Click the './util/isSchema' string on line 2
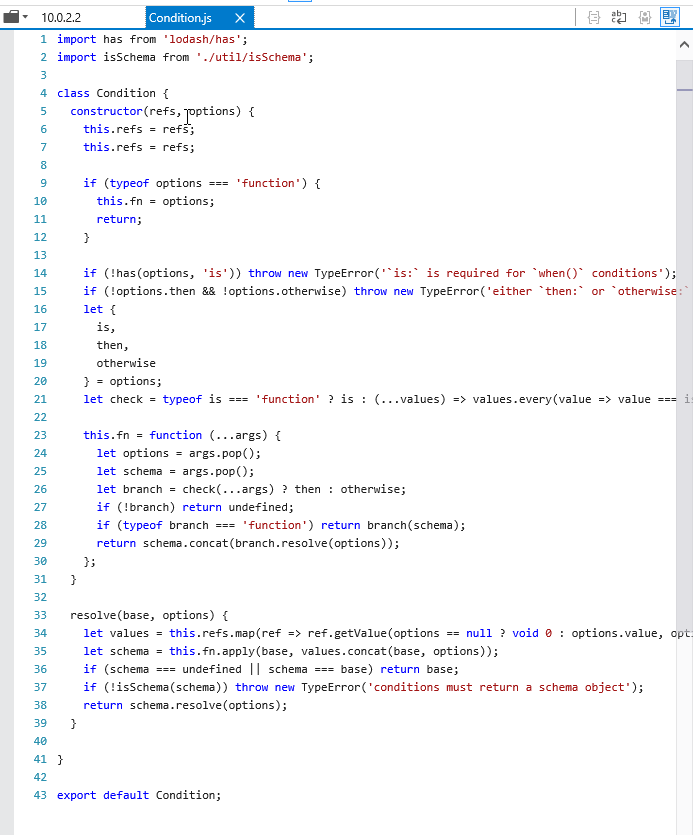This screenshot has height=835, width=693. coord(251,57)
